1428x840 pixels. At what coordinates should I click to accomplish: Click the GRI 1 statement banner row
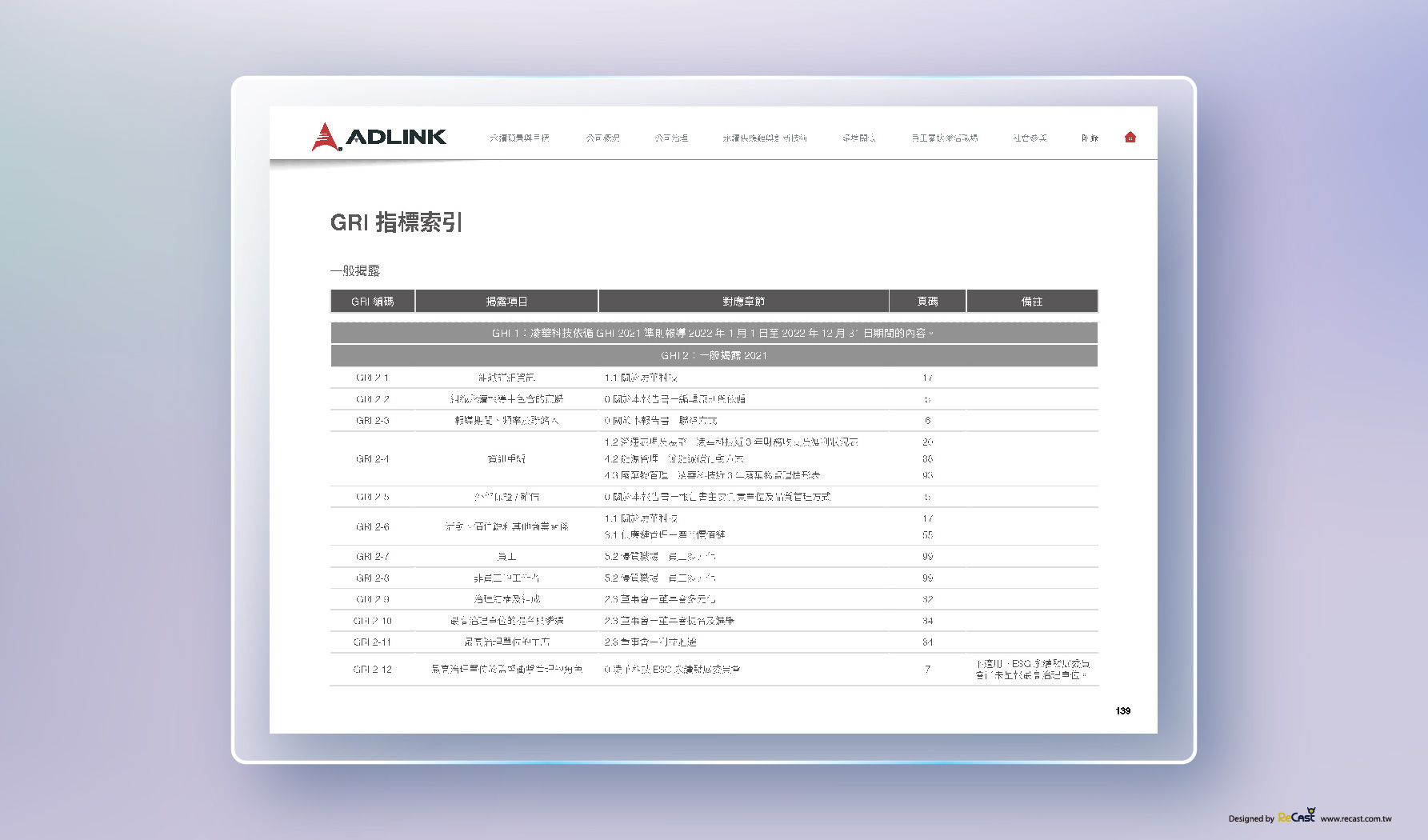[x=714, y=333]
